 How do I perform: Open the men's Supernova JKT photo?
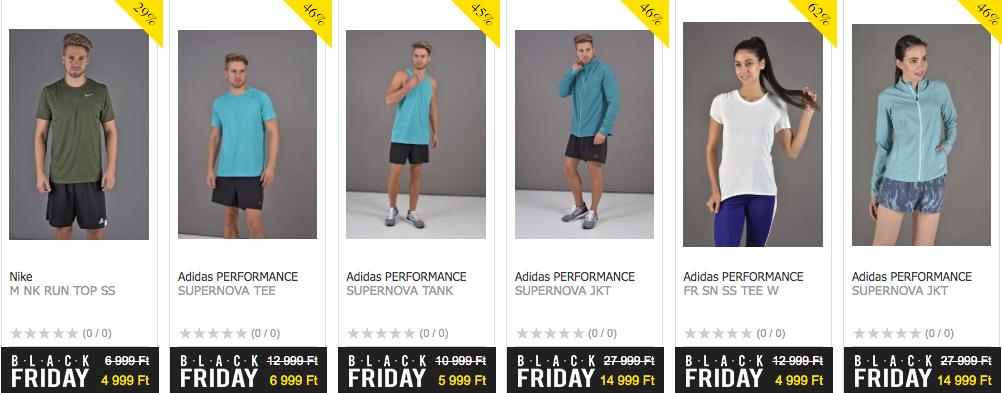pyautogui.click(x=584, y=134)
